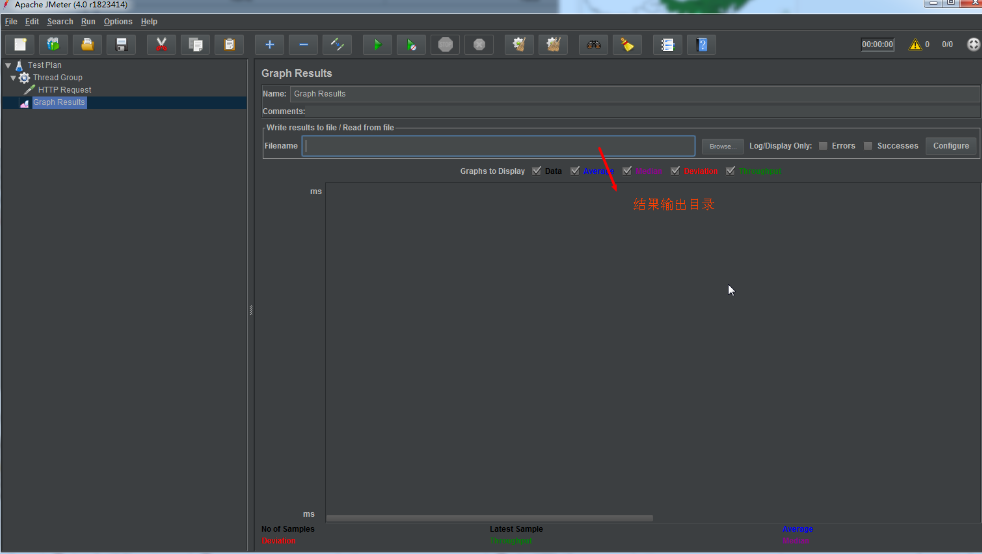
Task: Click the Latest Sample label
Action: coord(516,529)
